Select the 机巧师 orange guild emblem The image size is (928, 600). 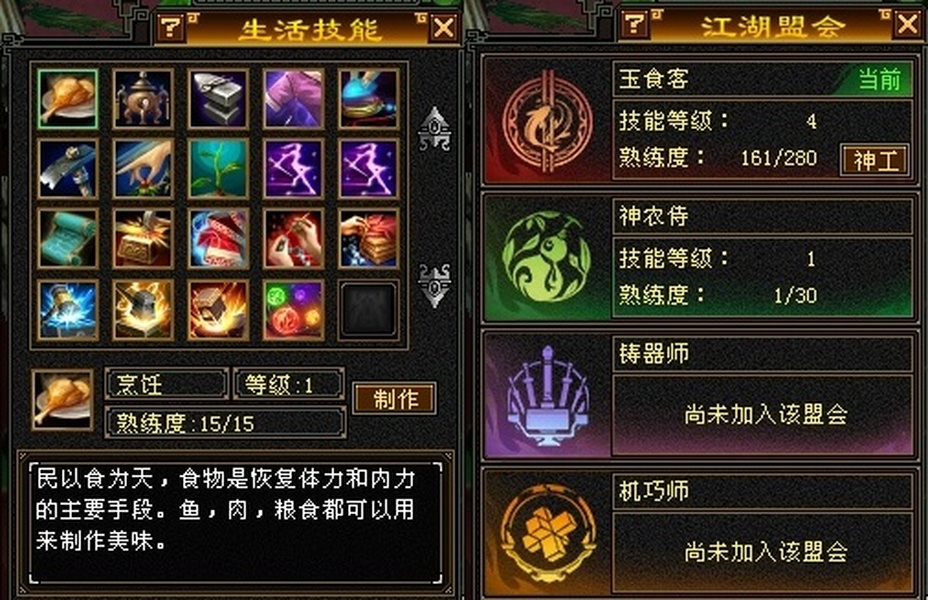coord(547,531)
